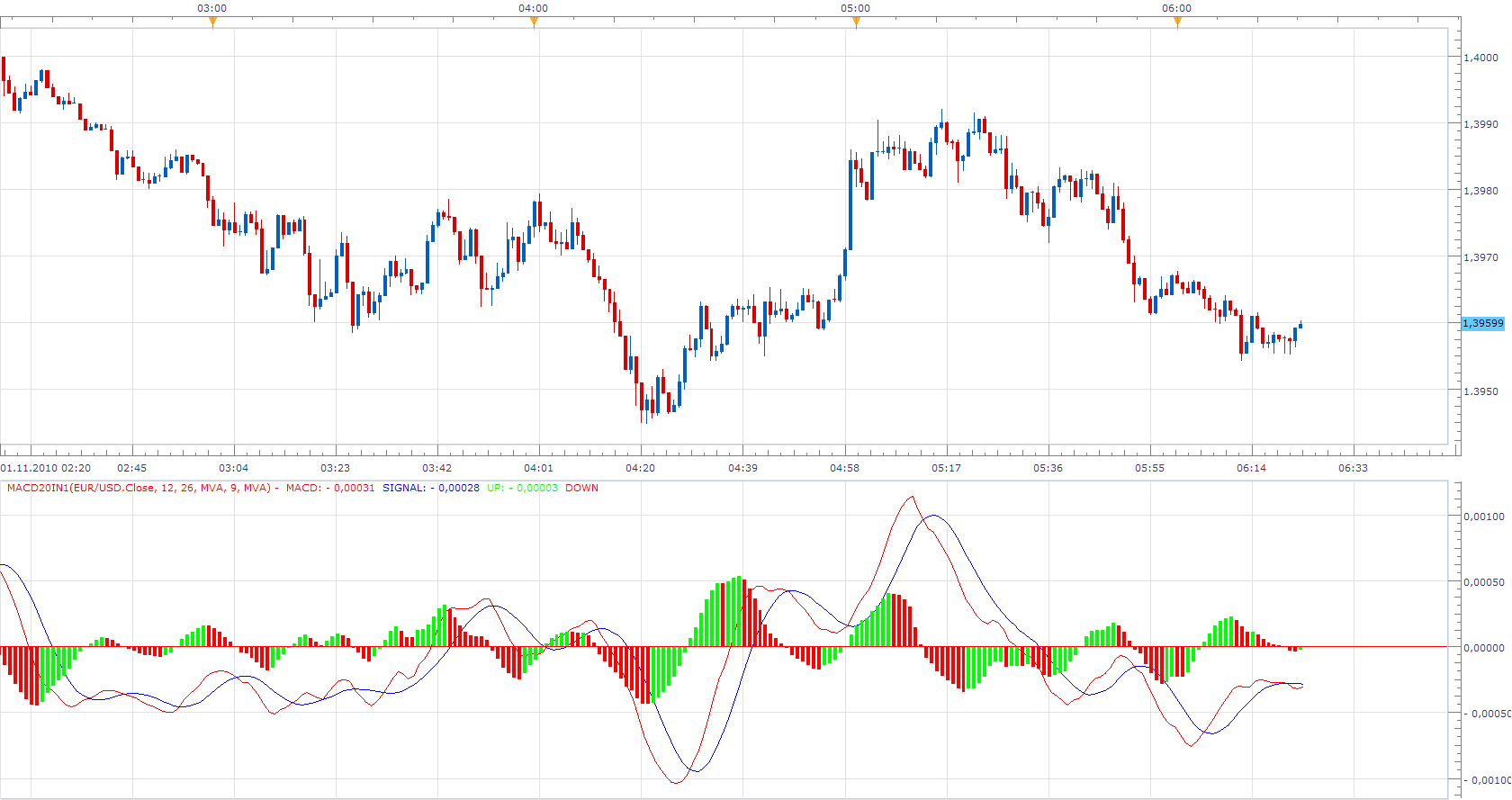Click the green UP value label
The width and height of the screenshot is (1512, 800).
click(522, 488)
